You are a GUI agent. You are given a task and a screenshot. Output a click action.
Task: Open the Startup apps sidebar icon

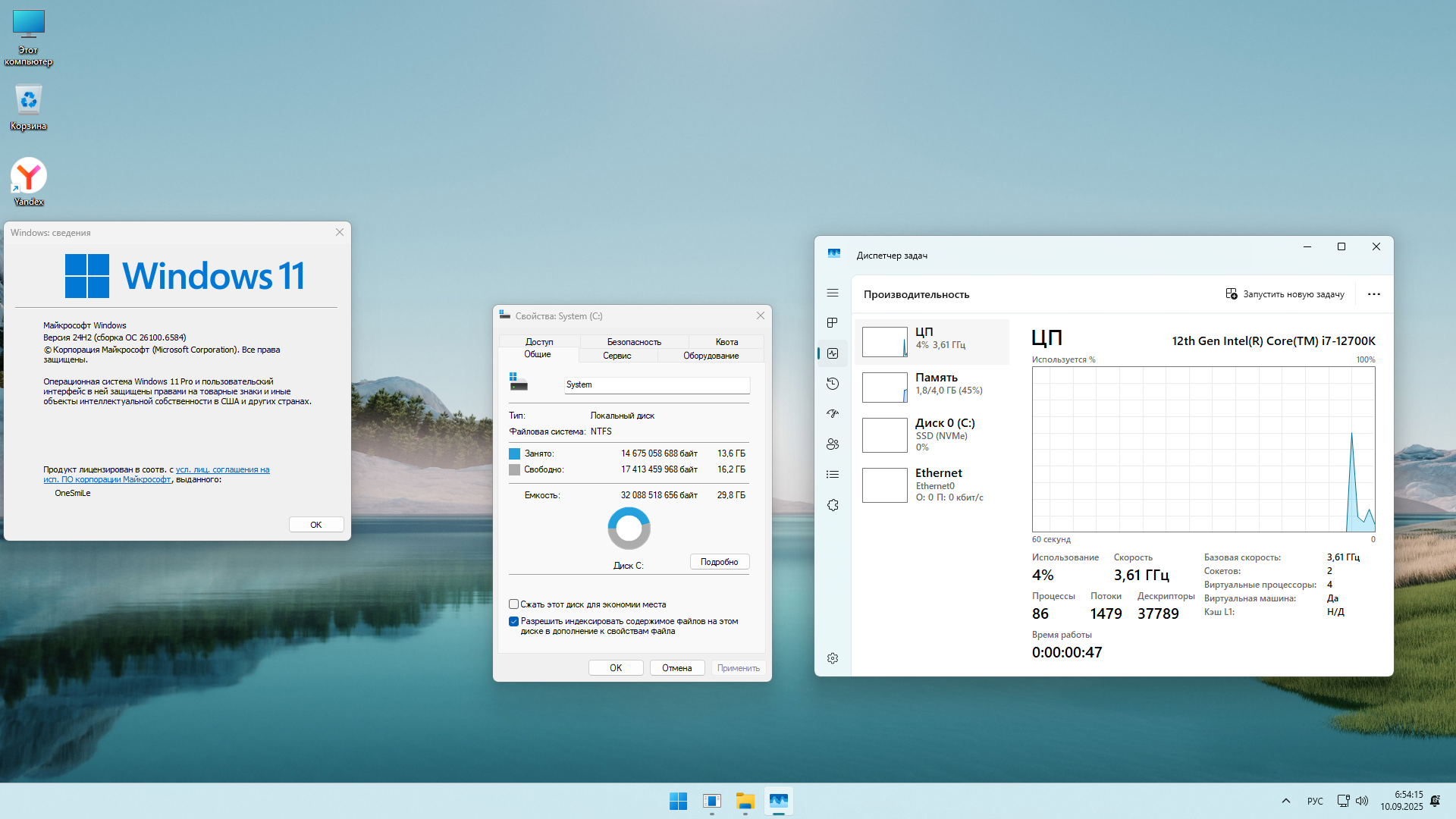833,414
